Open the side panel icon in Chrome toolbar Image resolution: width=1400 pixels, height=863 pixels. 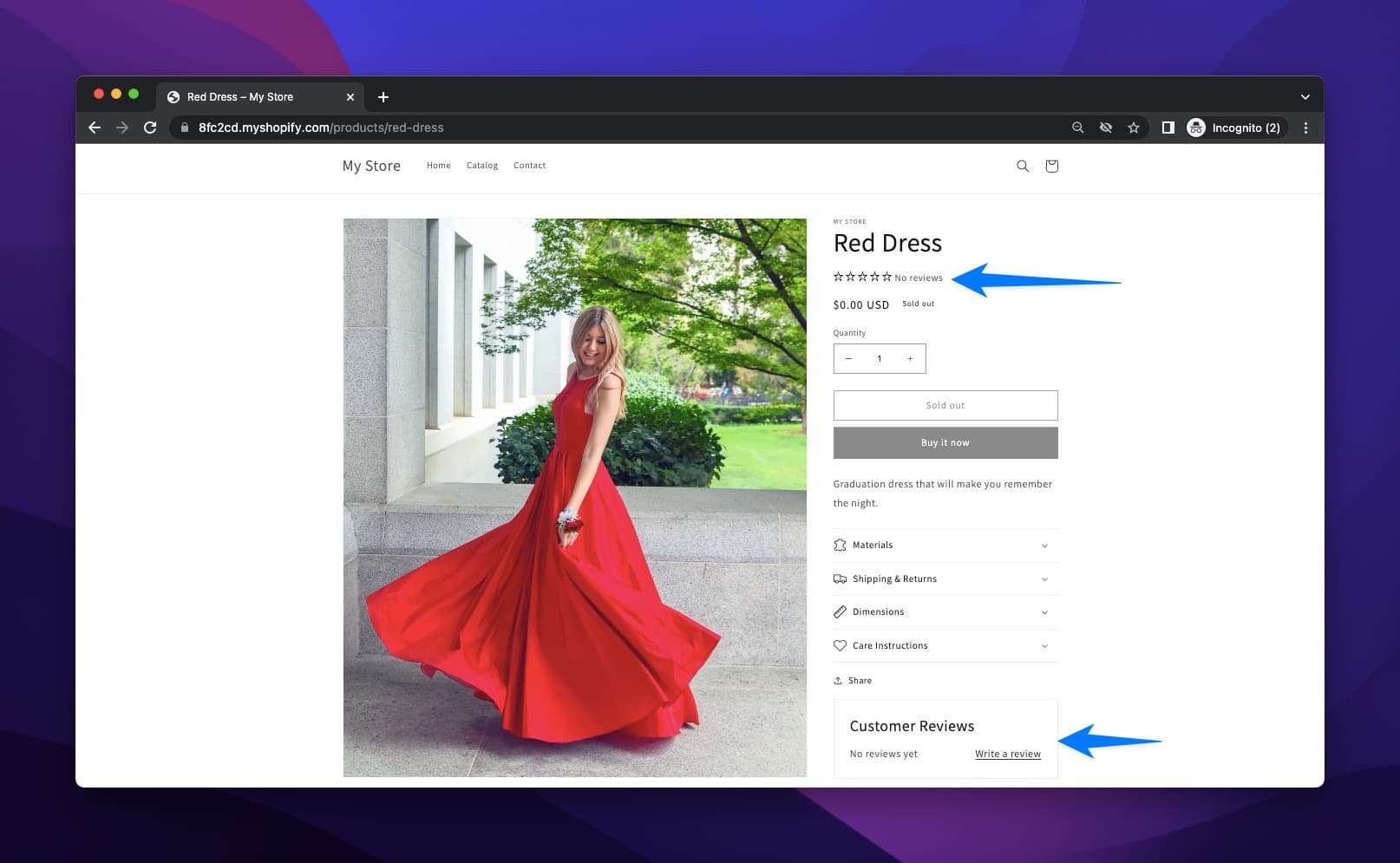1168,127
